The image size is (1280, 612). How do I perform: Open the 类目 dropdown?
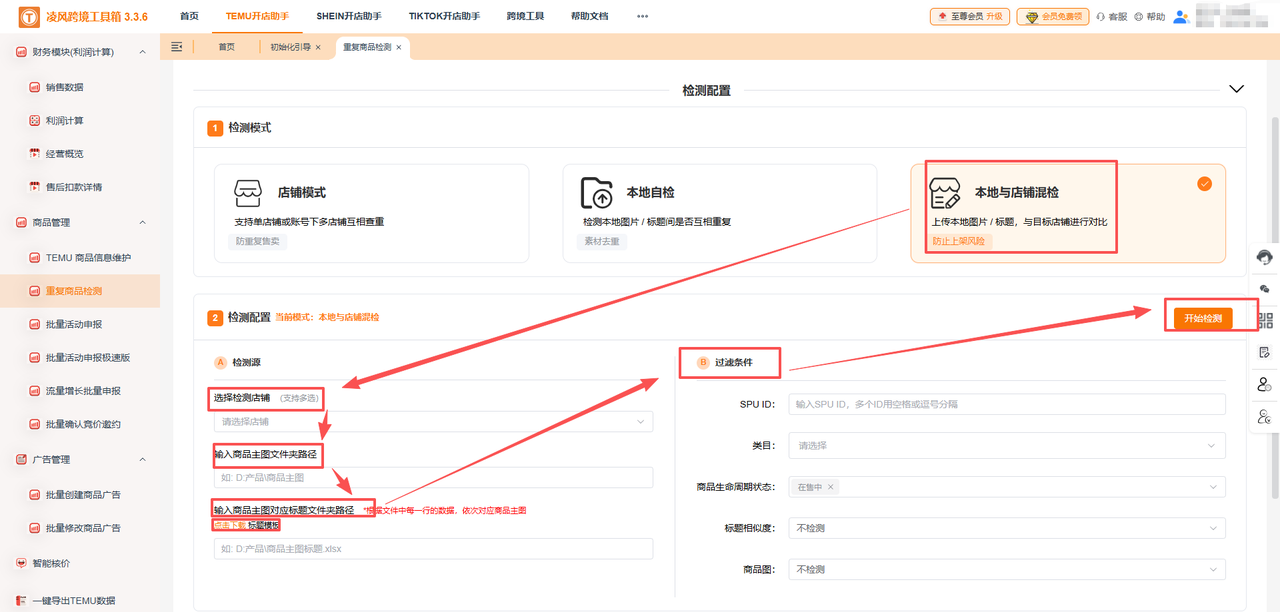coord(1007,445)
